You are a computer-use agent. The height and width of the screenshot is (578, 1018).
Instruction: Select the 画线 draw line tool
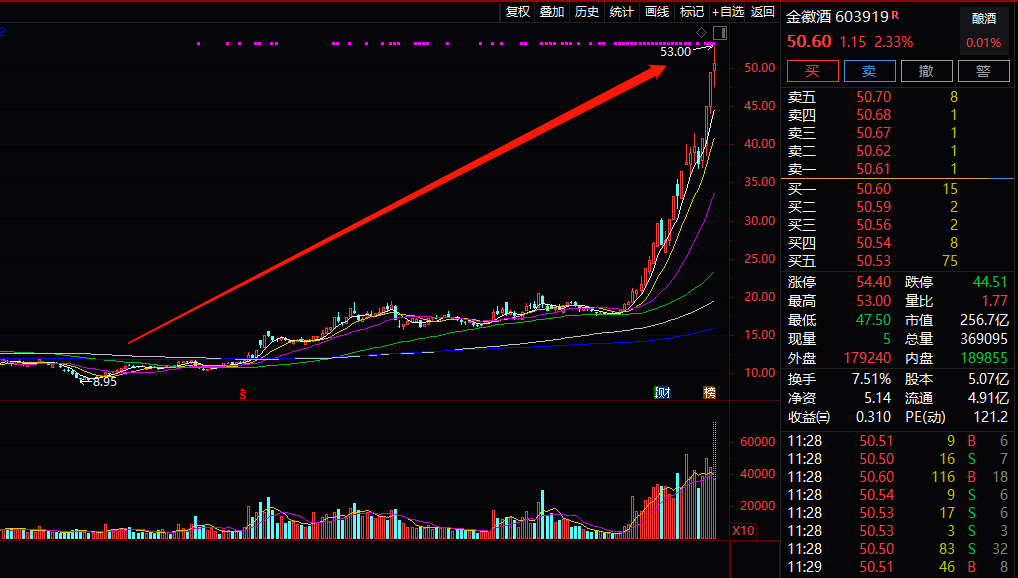(657, 12)
